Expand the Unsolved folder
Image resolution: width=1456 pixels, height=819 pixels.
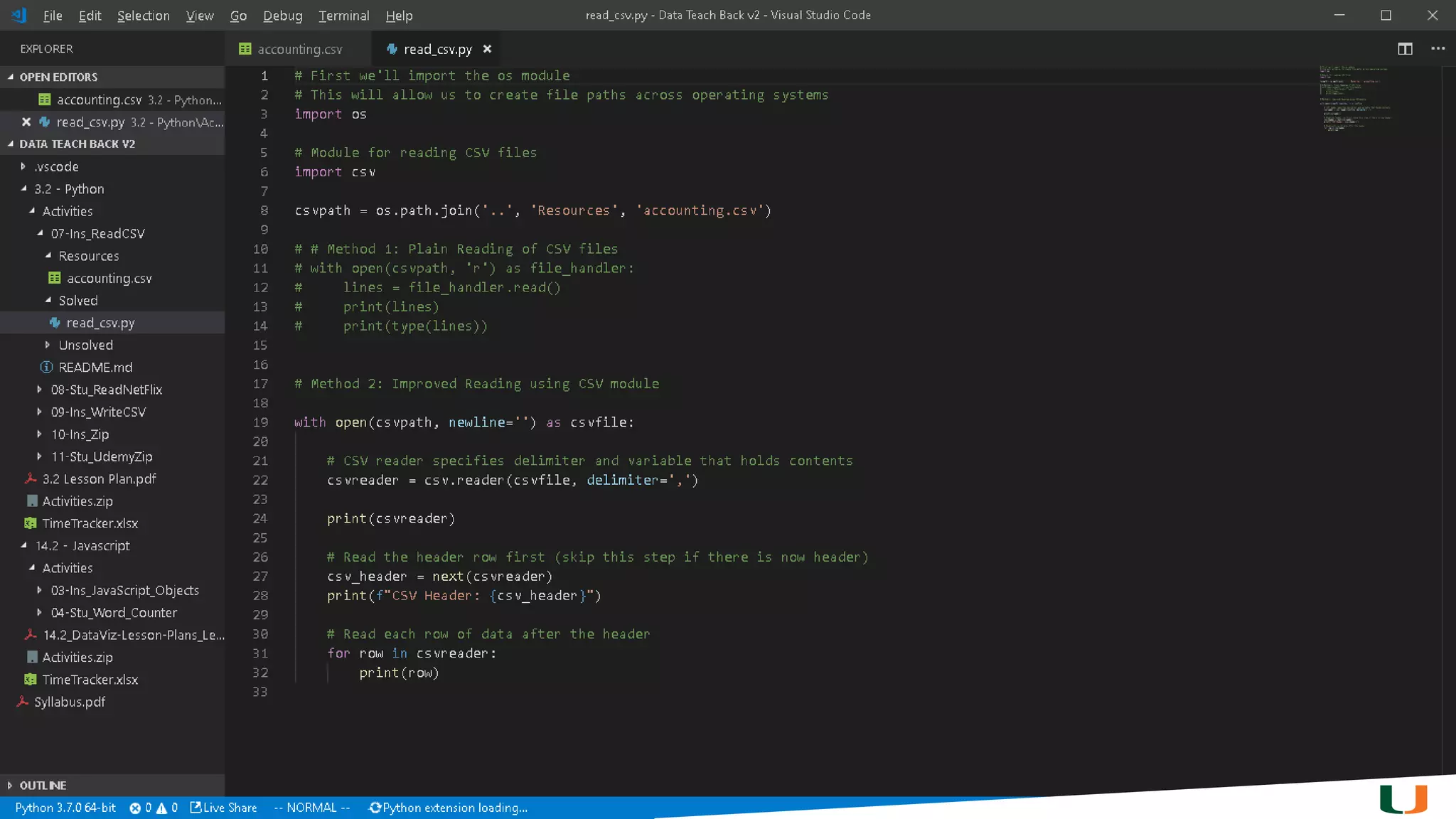point(85,345)
